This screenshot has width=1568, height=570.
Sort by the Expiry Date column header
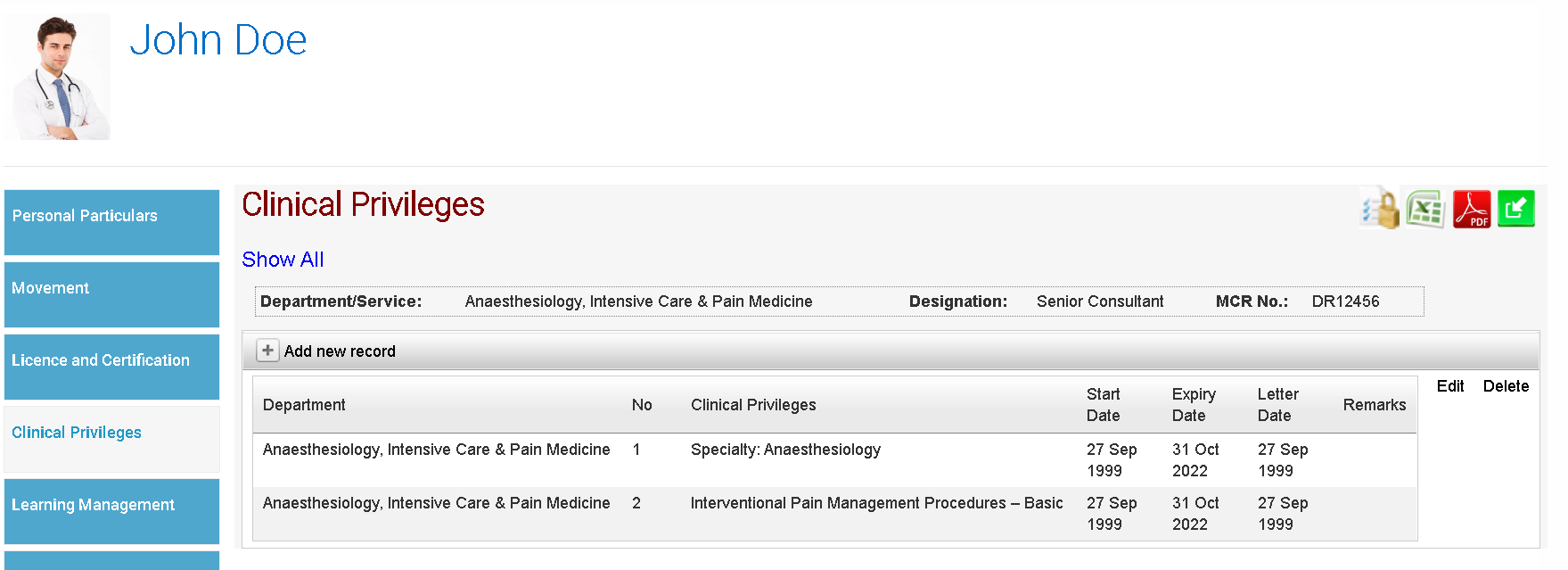pos(1194,405)
